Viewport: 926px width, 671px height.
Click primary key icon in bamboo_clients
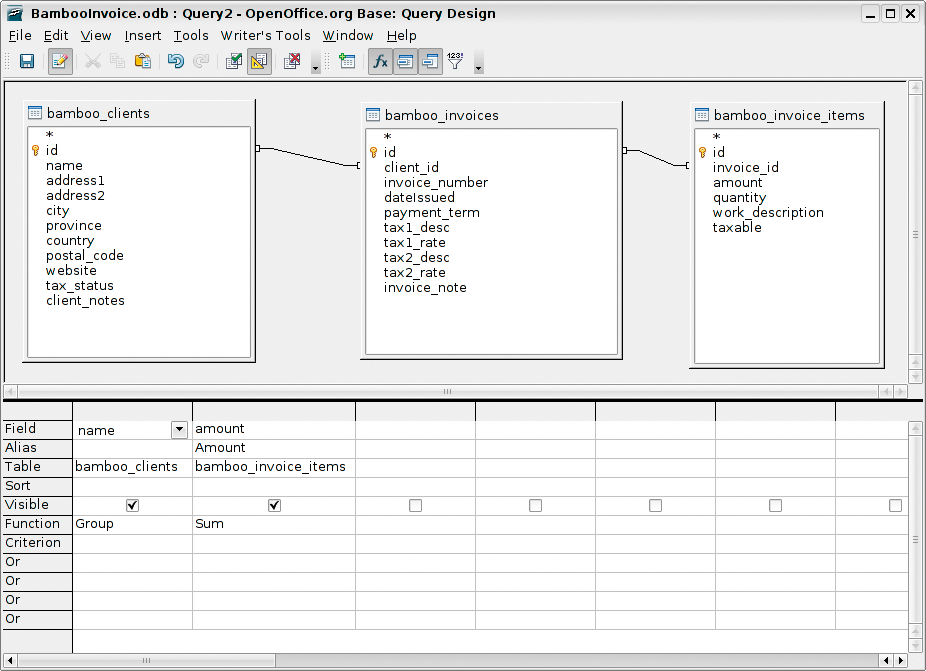coord(35,151)
